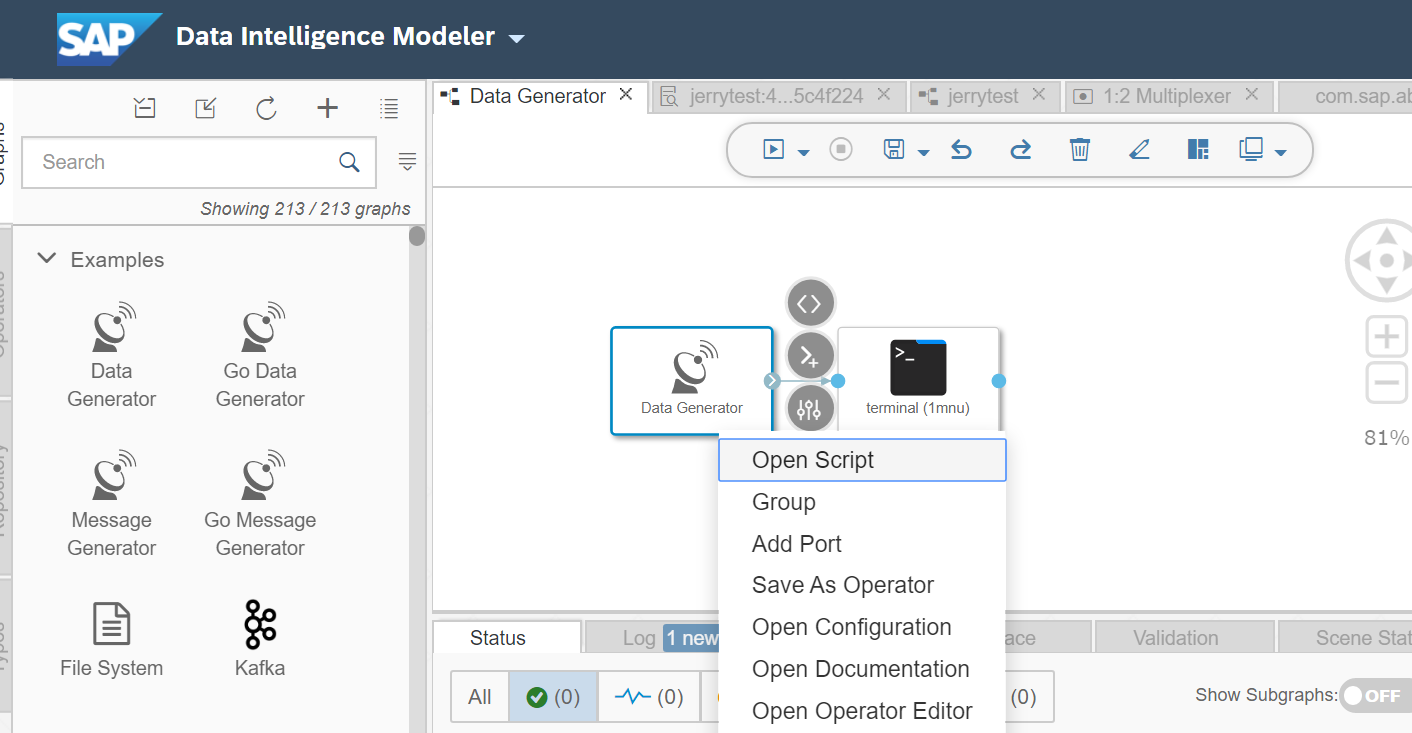Switch to the 1:2 Multiplexer tab
1412x733 pixels.
[x=1167, y=97]
